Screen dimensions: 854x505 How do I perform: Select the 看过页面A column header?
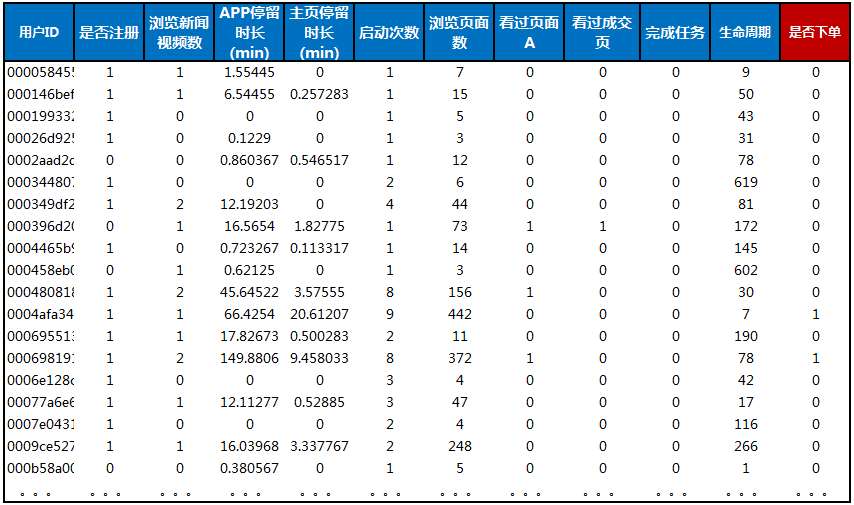point(529,32)
